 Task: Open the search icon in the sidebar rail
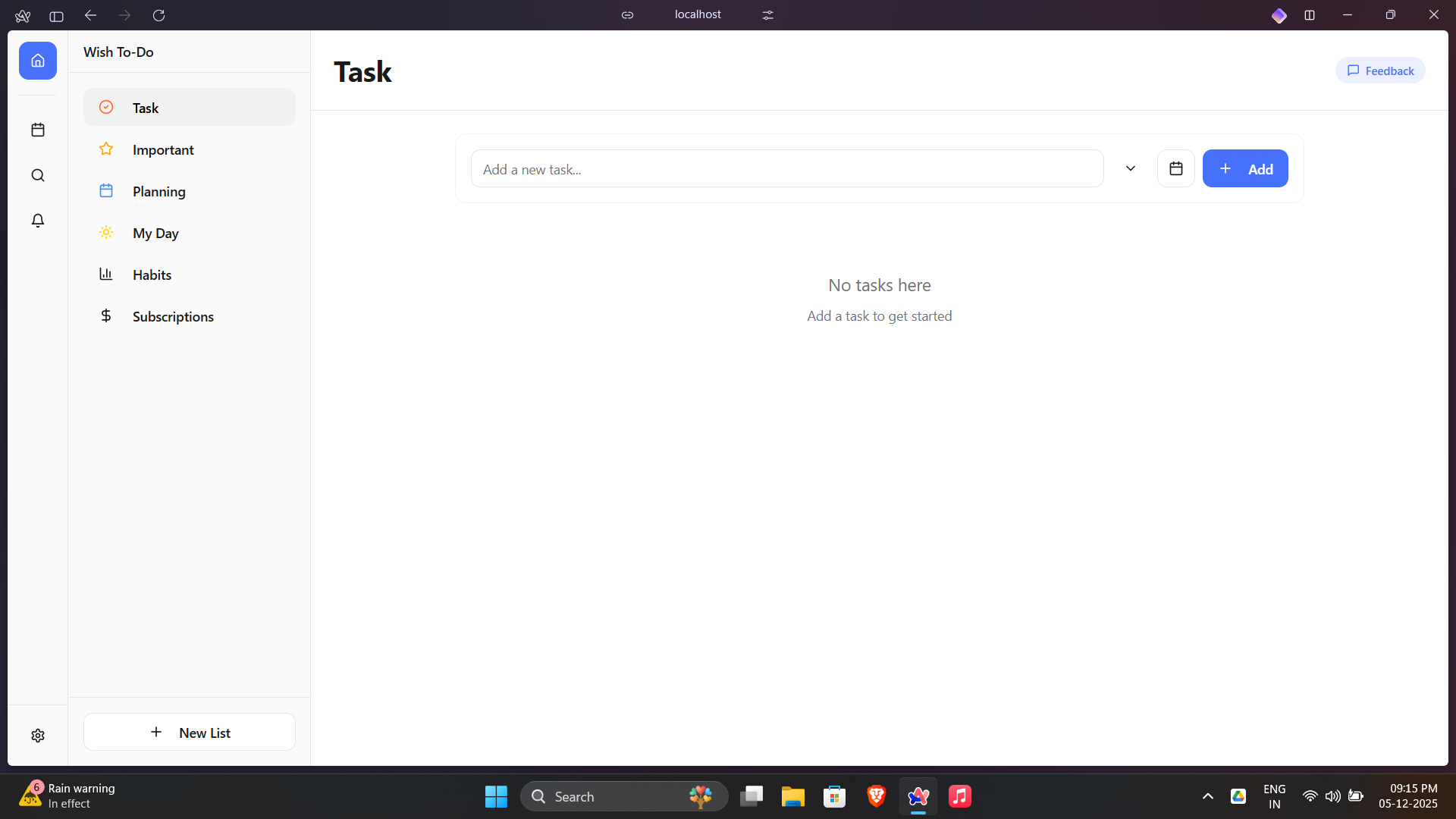coord(38,175)
